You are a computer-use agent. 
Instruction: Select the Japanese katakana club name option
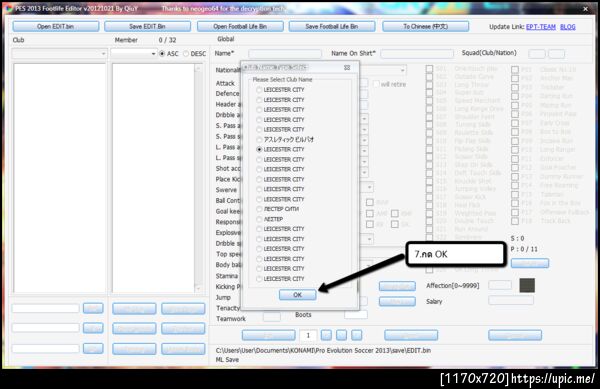259,140
